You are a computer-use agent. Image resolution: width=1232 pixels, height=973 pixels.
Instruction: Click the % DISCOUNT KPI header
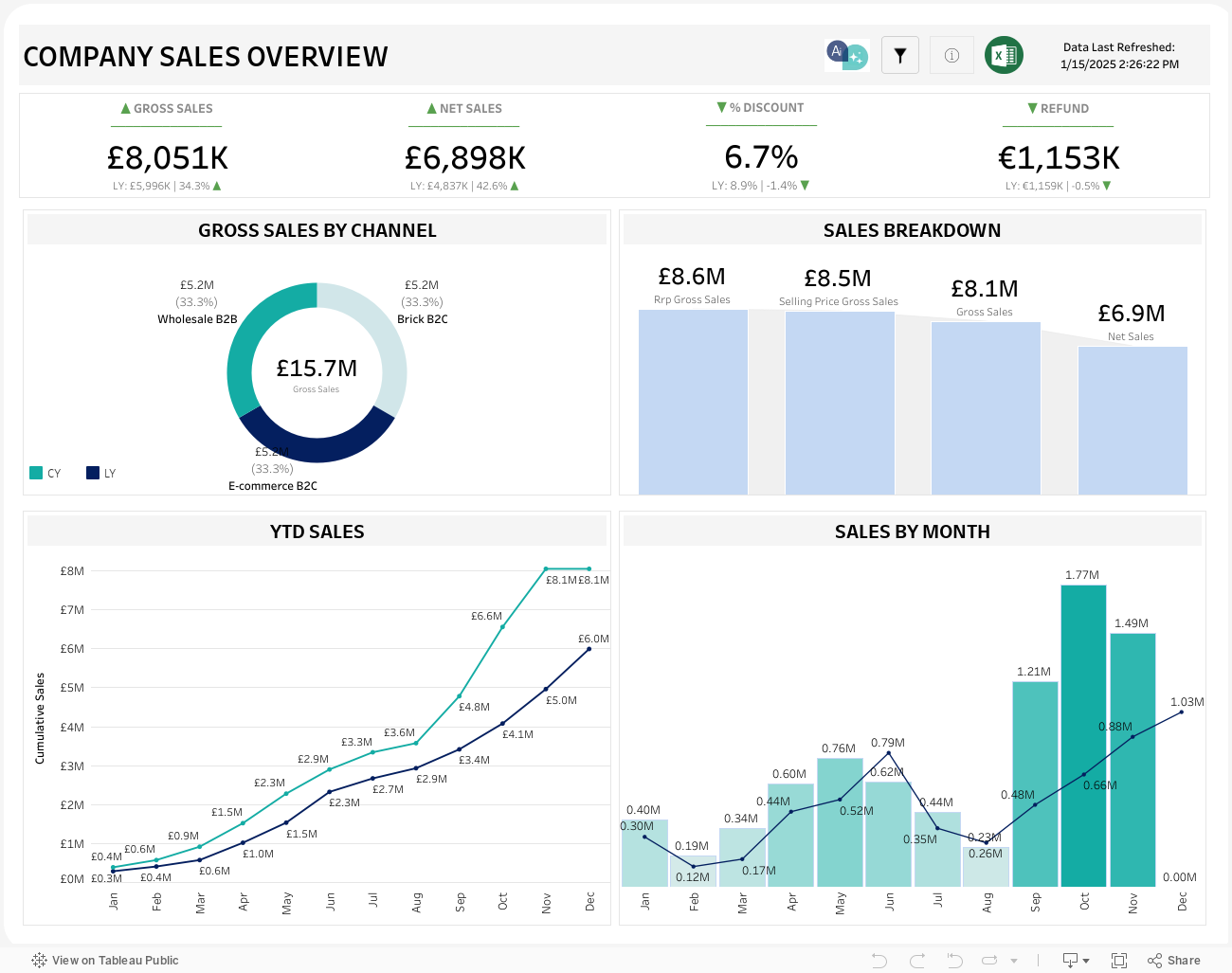[761, 108]
